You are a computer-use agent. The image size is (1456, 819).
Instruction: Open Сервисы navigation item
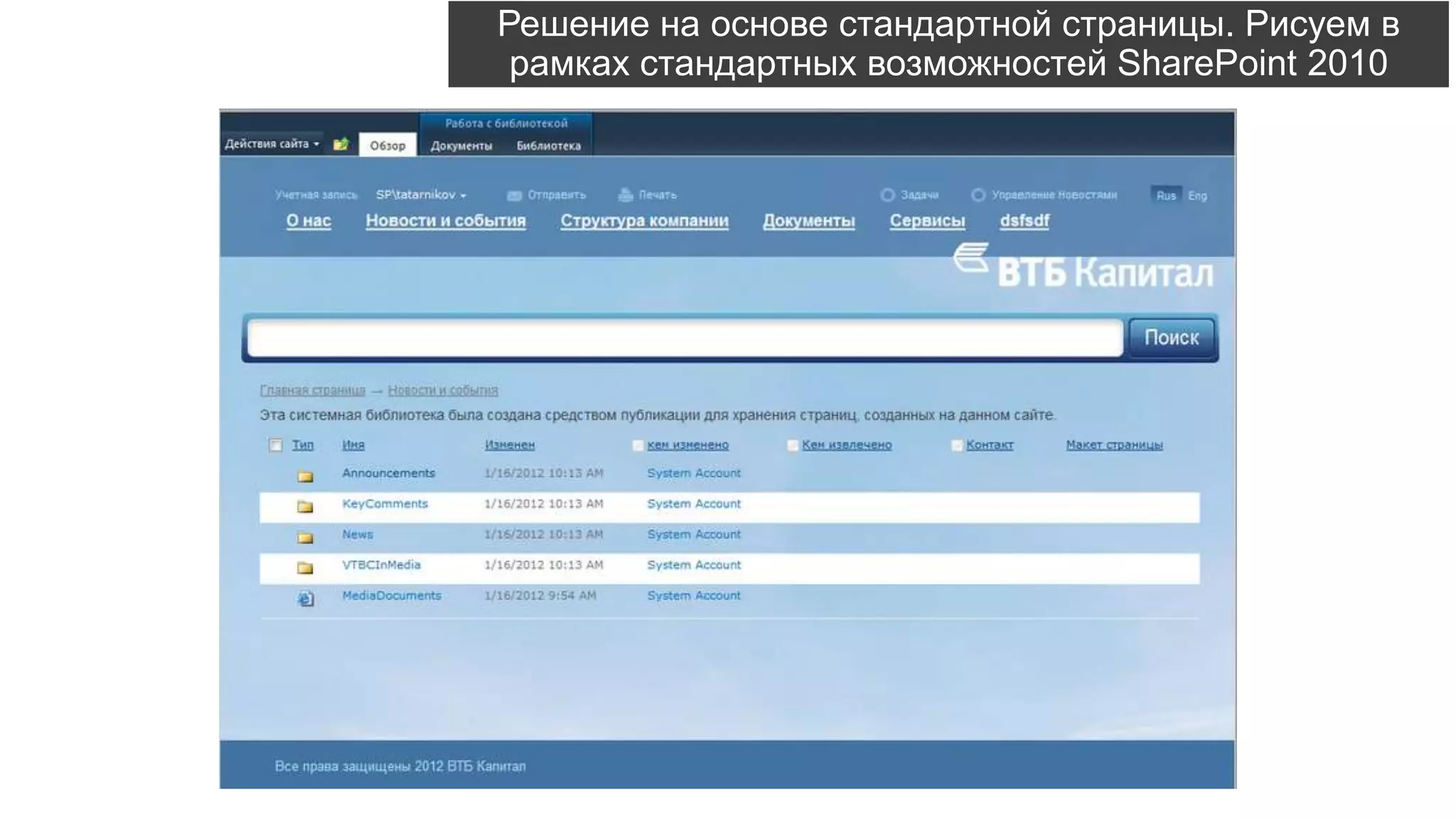[x=927, y=220]
